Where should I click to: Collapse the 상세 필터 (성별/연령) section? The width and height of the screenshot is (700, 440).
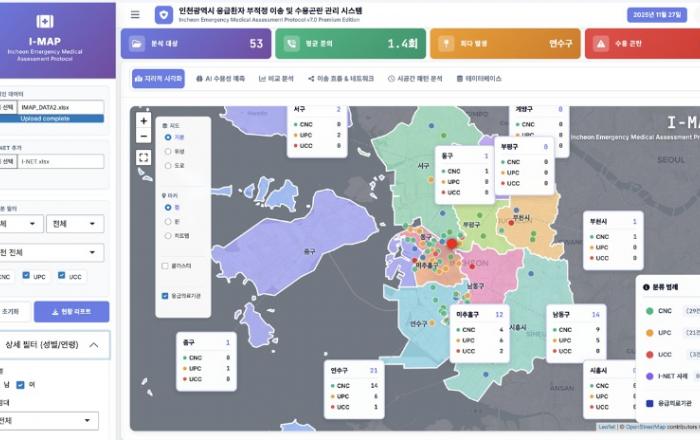[x=93, y=345]
